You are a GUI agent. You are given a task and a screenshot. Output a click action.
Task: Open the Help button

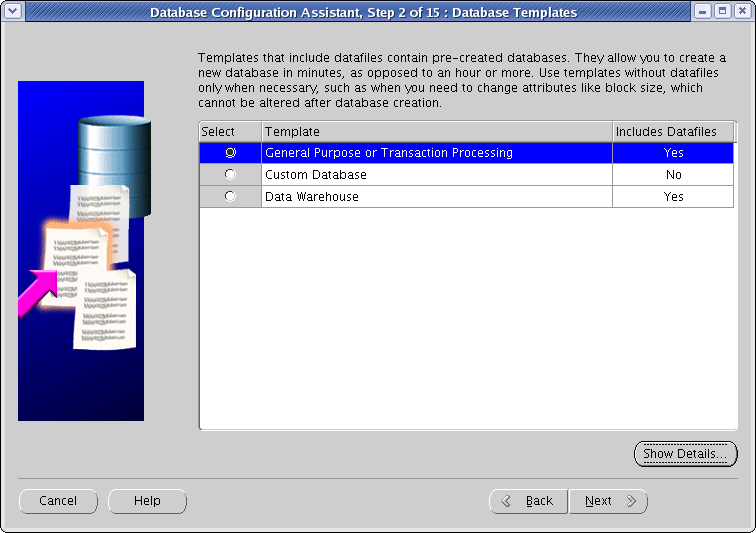147,501
